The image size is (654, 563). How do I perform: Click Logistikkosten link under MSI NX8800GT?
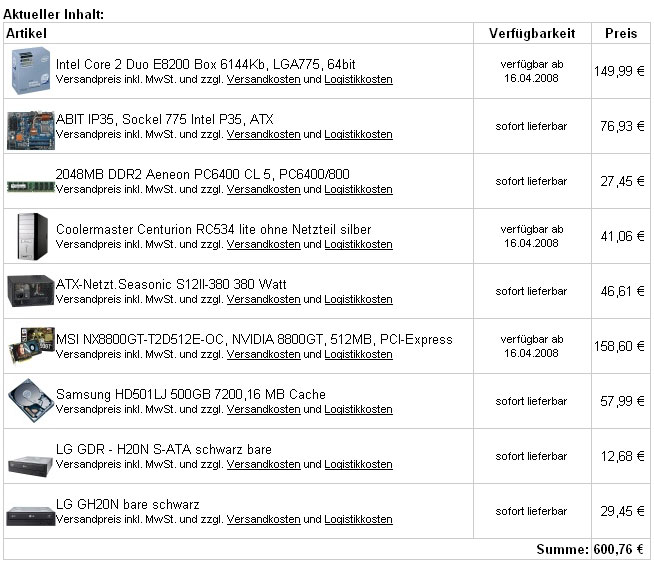point(358,354)
